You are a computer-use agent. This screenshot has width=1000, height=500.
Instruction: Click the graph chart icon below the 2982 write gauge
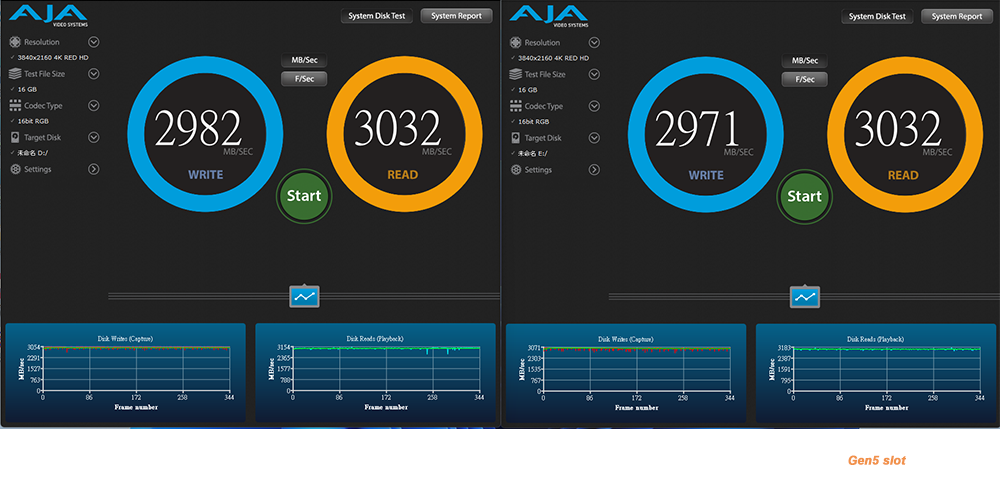coord(304,296)
